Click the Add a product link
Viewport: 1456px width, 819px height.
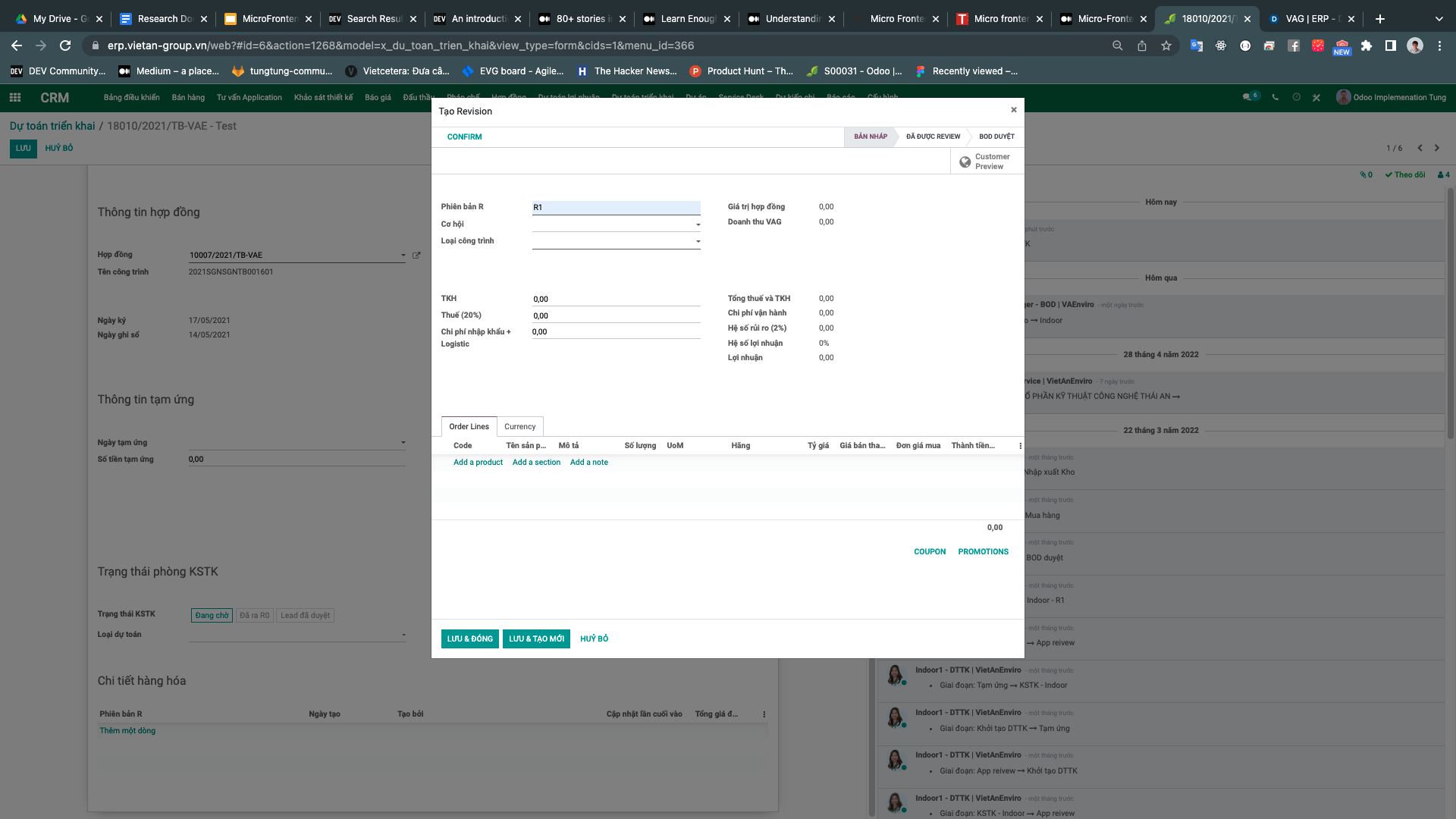pos(478,462)
